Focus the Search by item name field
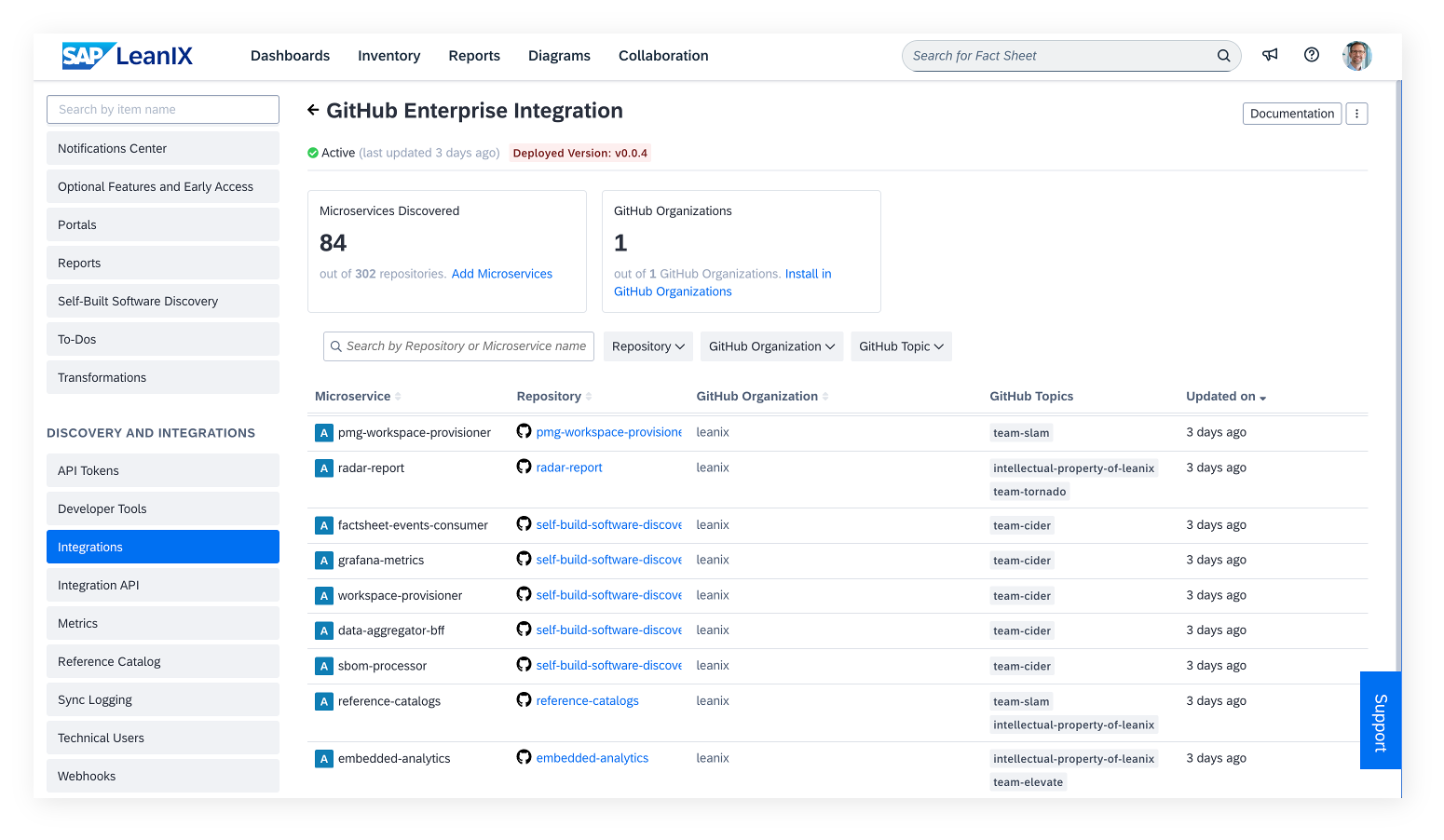Viewport: 1444px width, 840px height. [x=163, y=109]
